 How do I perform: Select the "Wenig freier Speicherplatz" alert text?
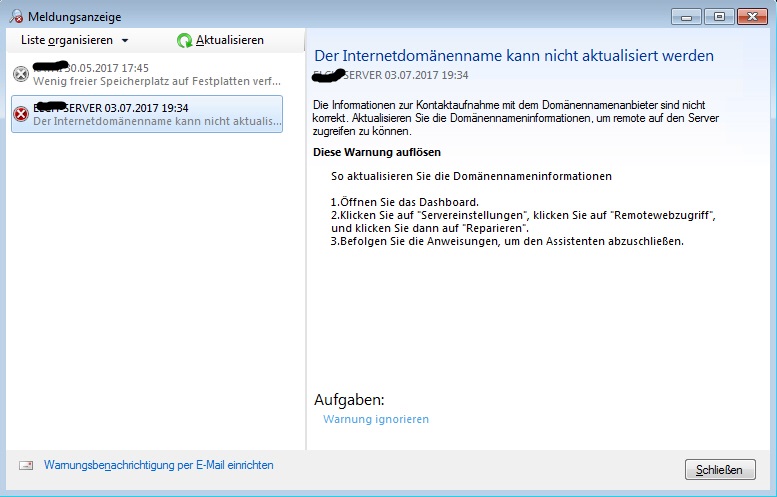coord(158,81)
